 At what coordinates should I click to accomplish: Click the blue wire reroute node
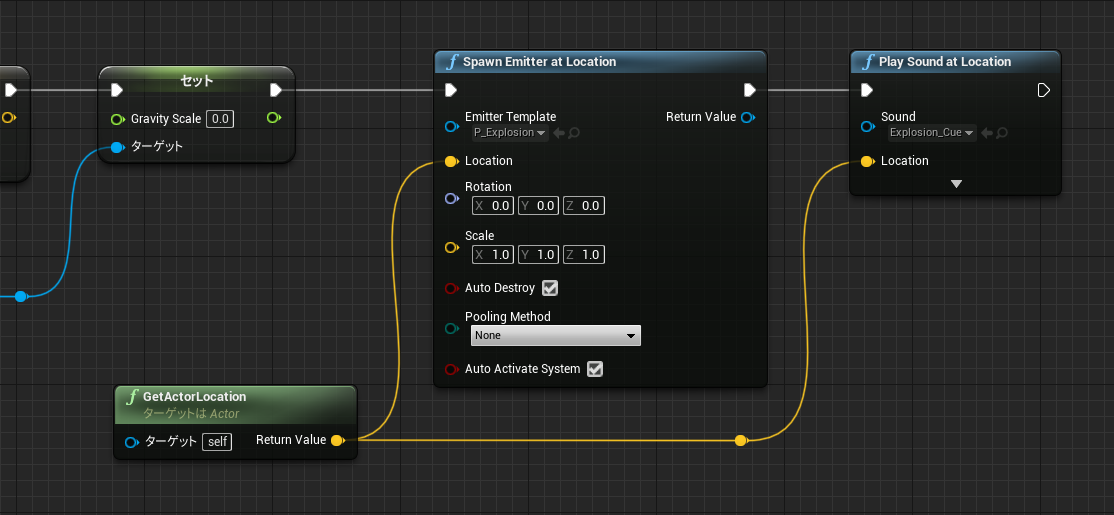(21, 296)
